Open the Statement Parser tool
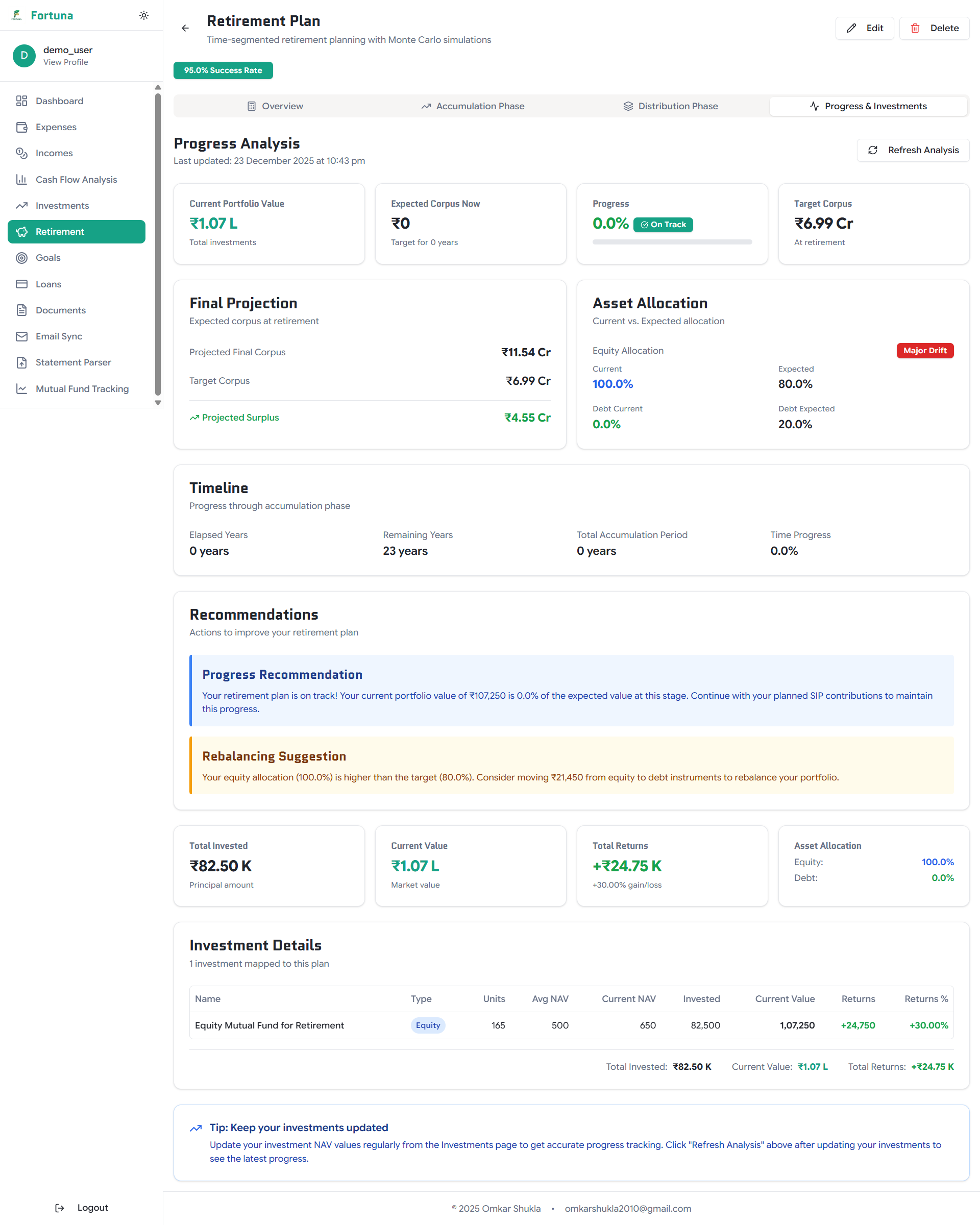 coord(73,362)
